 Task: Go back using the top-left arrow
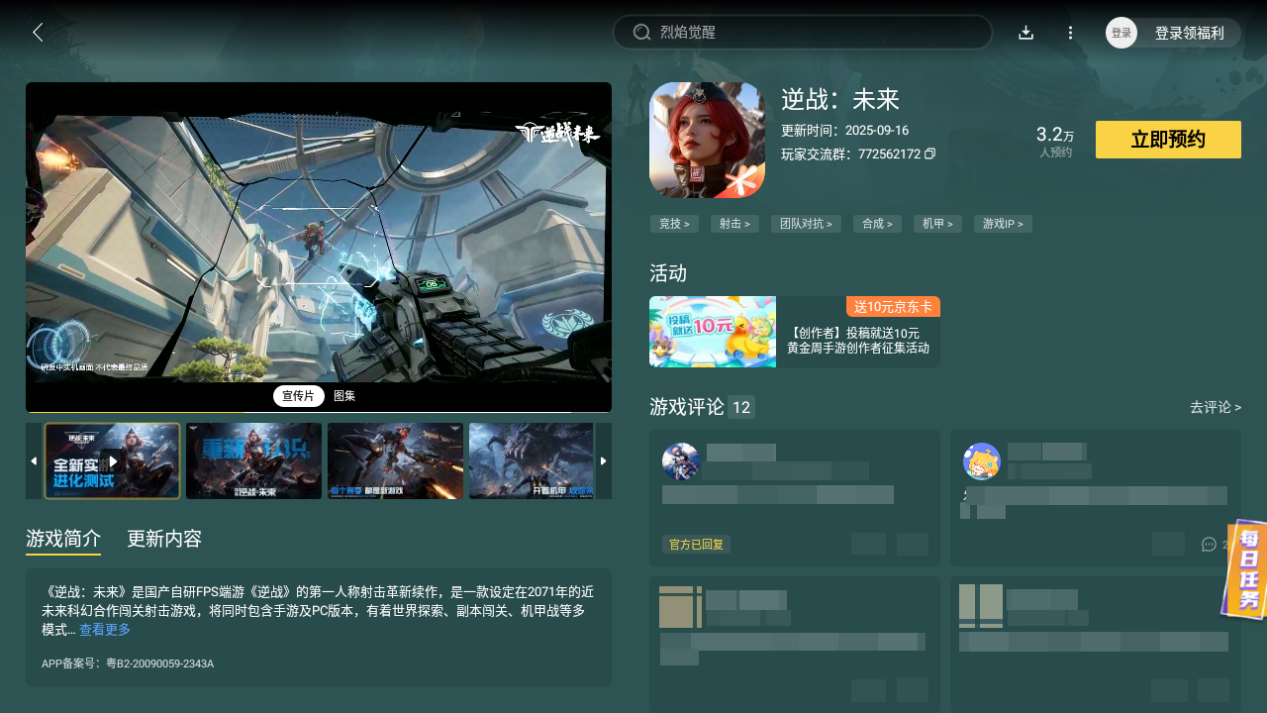click(38, 32)
